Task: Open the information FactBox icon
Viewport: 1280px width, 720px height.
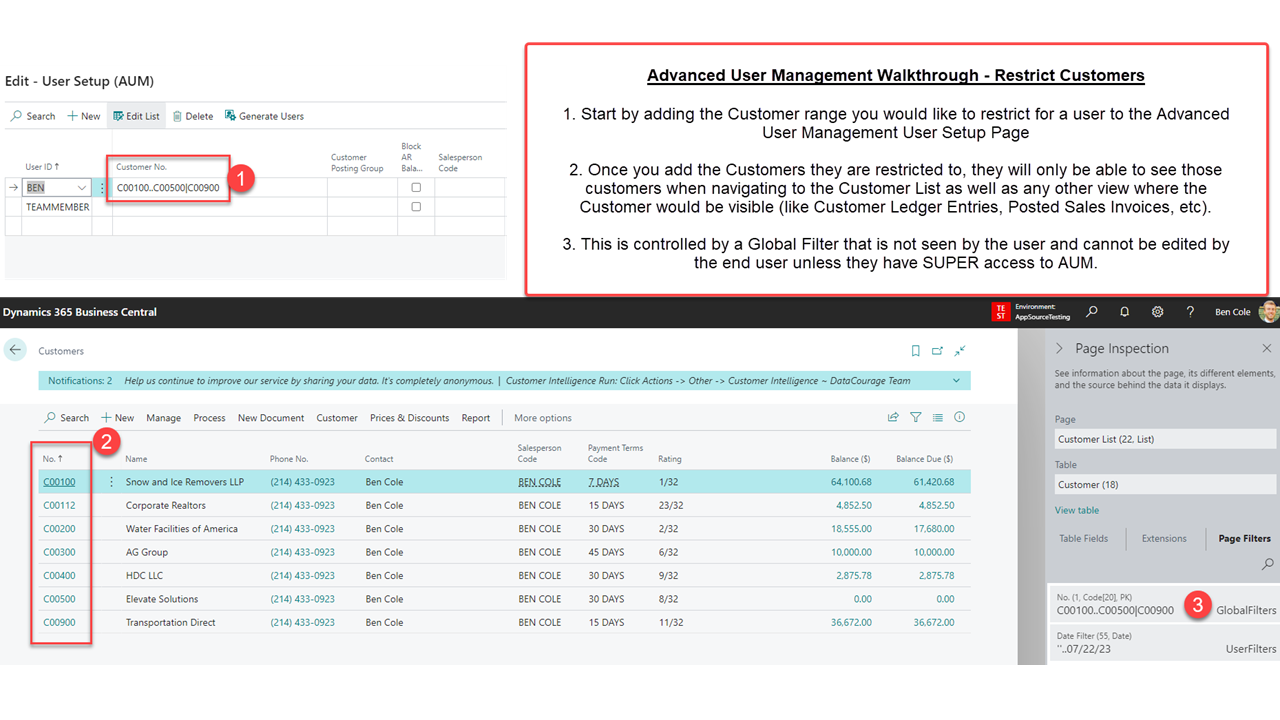Action: coord(960,418)
